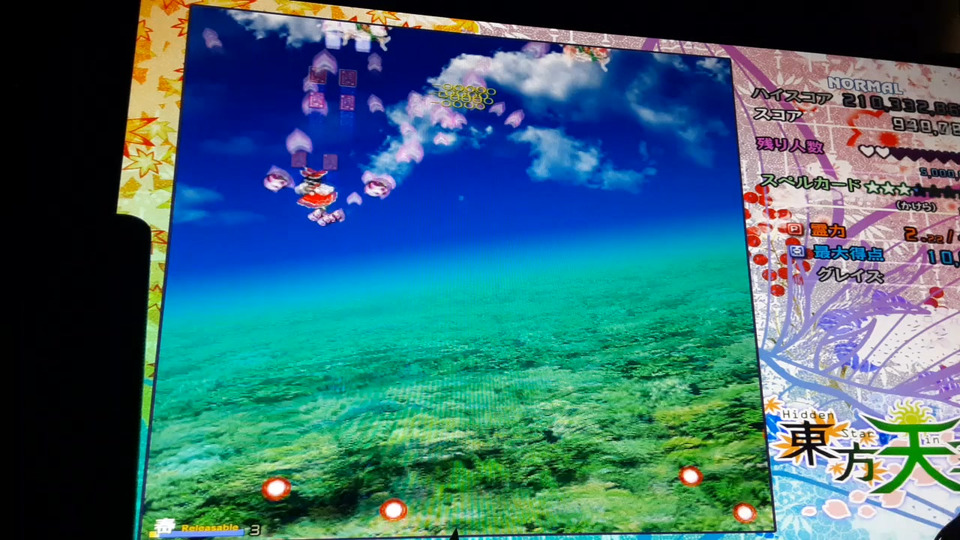Click the 霊力 power label
The height and width of the screenshot is (540, 960).
click(x=827, y=231)
